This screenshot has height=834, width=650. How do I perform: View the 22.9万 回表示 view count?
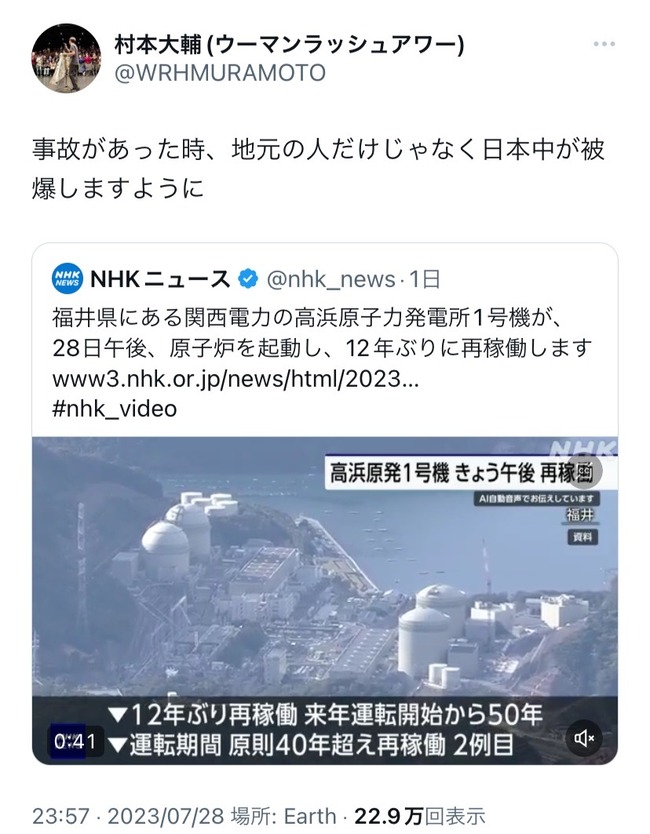coord(420,816)
